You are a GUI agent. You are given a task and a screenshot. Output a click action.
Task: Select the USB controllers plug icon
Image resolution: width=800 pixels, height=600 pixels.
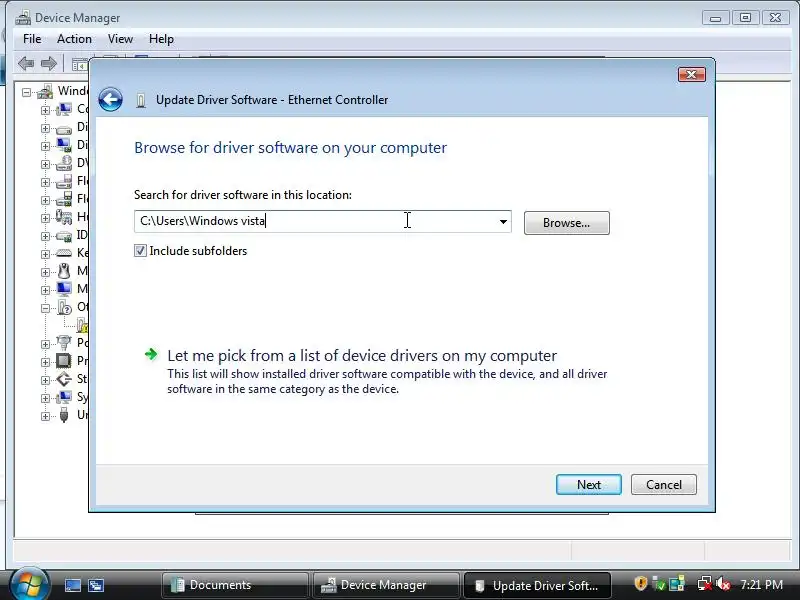pos(64,415)
